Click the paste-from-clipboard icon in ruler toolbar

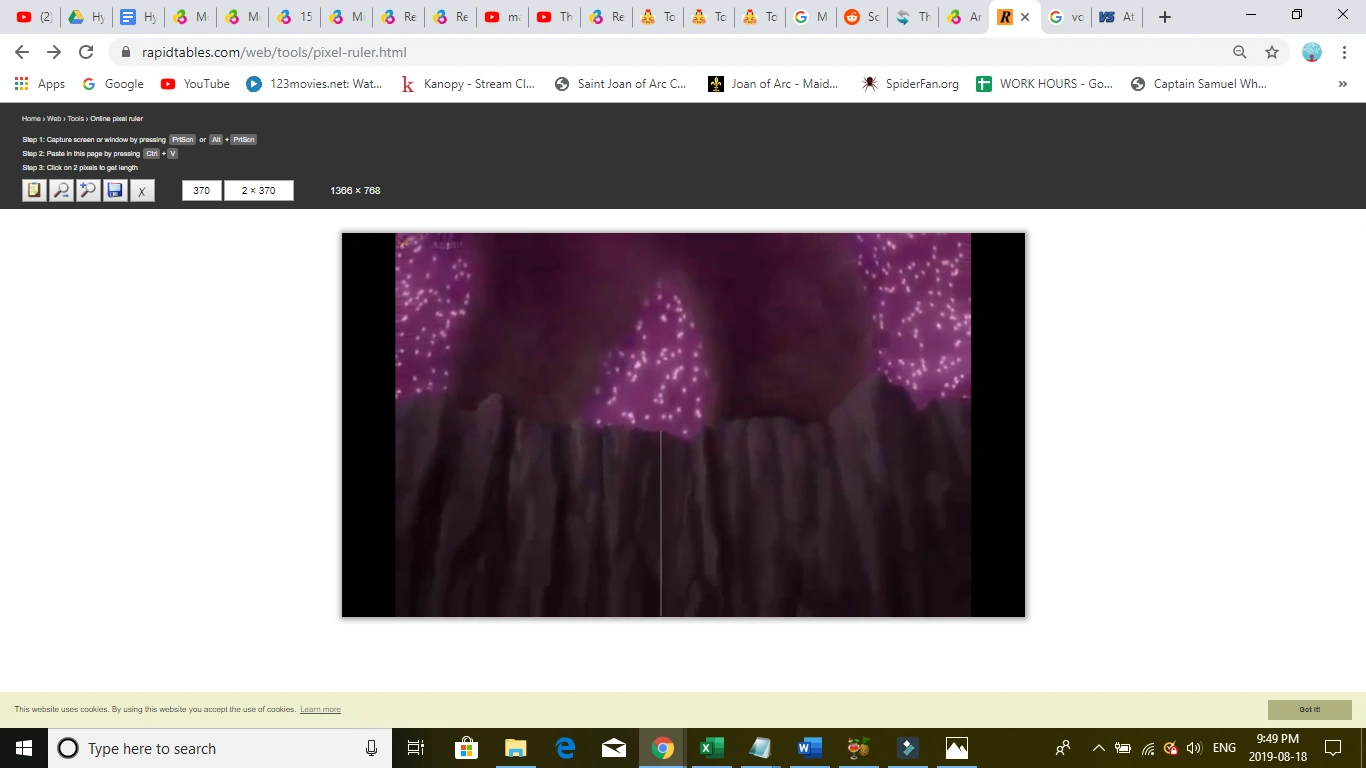click(x=34, y=190)
